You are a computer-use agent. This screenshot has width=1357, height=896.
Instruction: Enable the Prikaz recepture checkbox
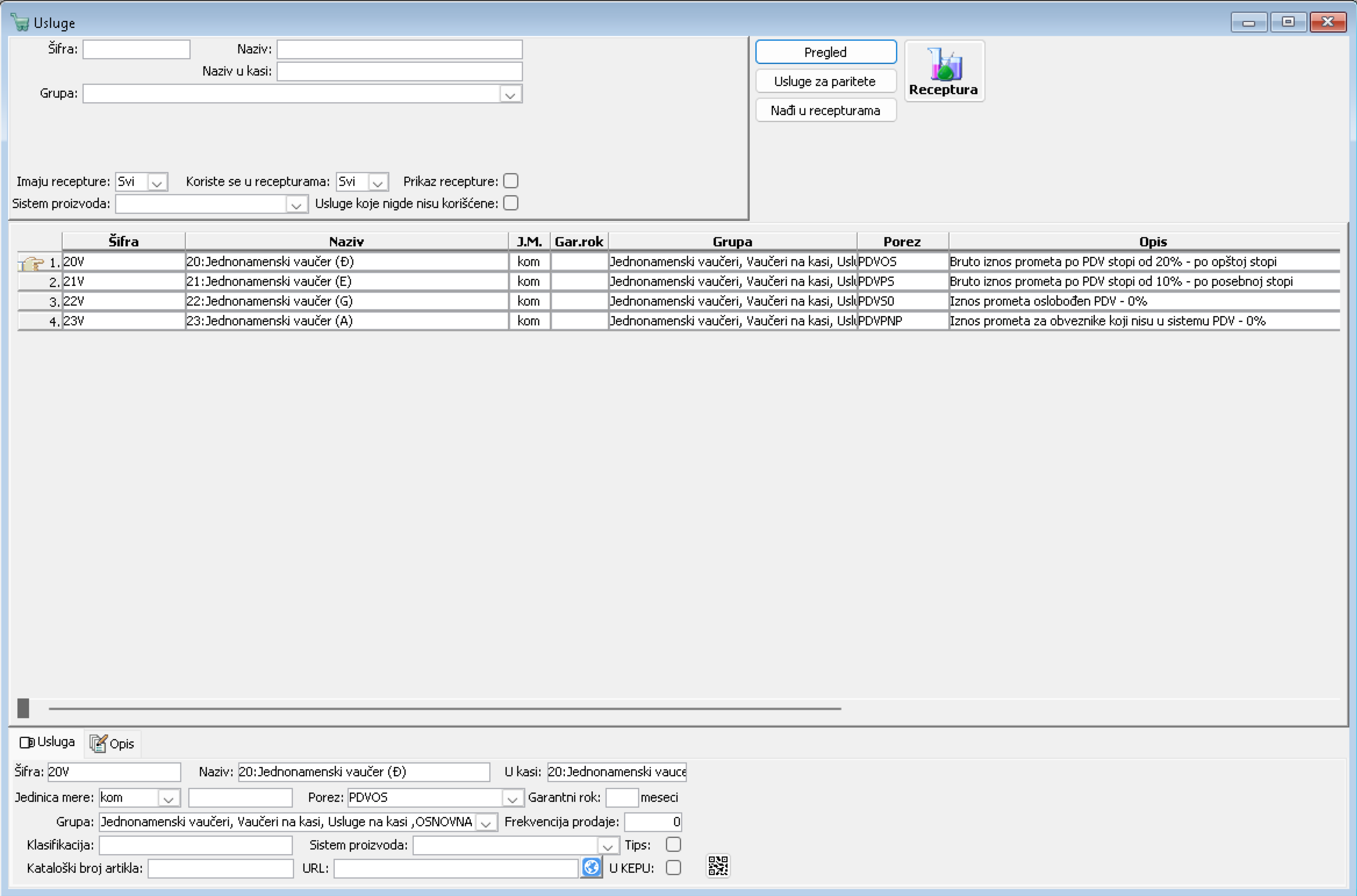pos(510,181)
